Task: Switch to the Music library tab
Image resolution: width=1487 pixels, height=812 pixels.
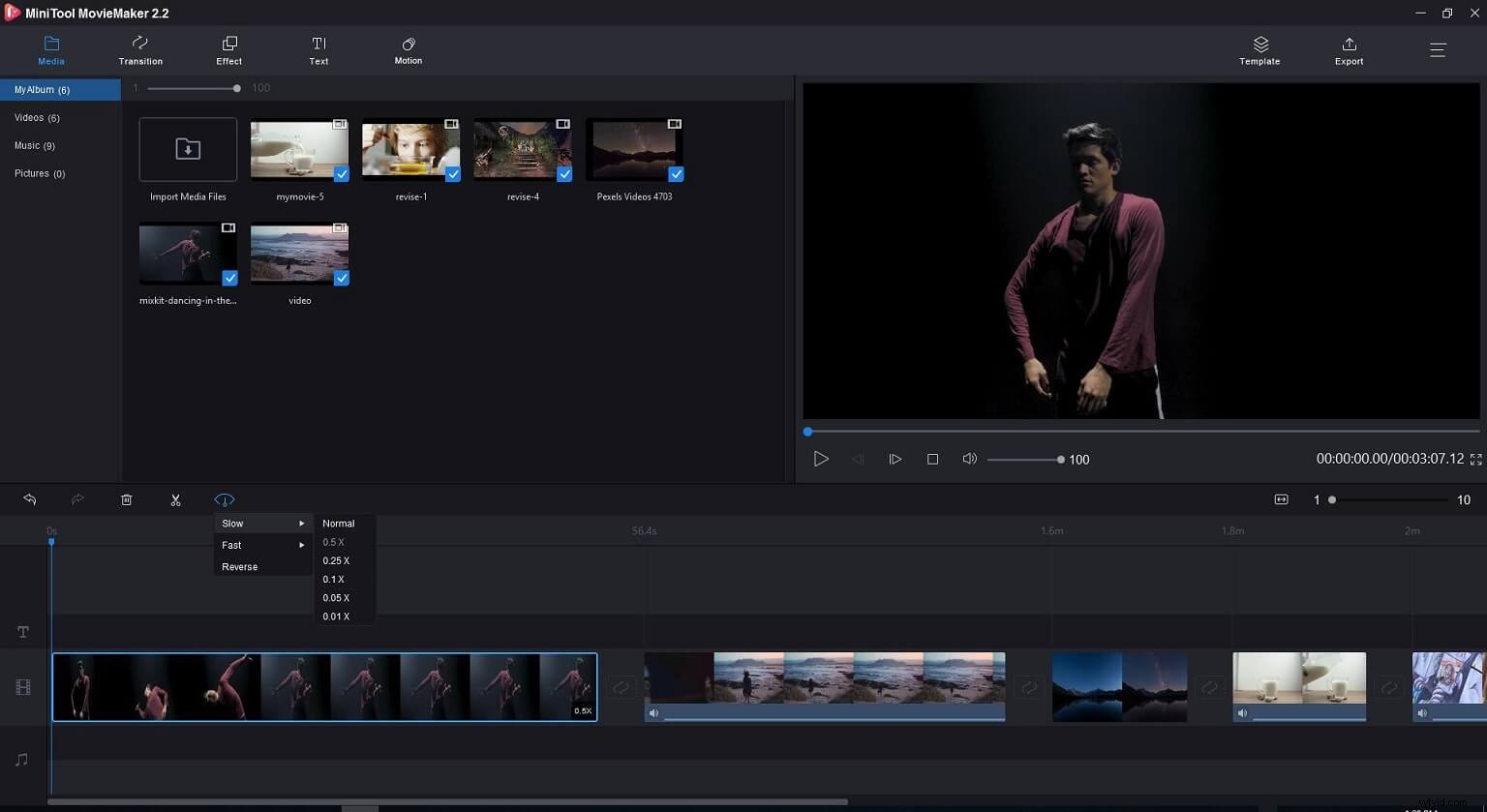Action: point(35,145)
